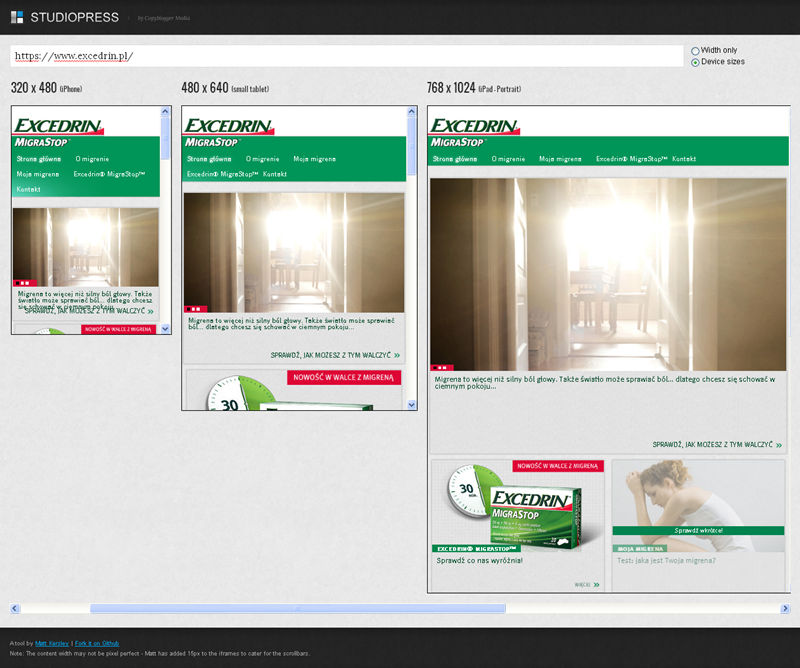Click up arrow in iPhone preview scrollbar

165,111
